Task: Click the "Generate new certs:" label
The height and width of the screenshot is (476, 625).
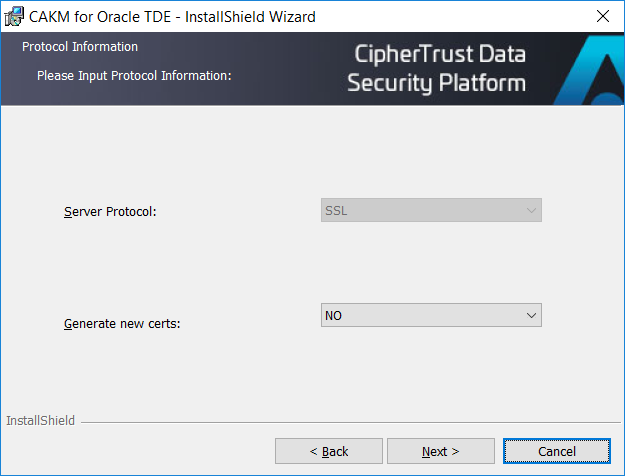Action: pyautogui.click(x=122, y=324)
